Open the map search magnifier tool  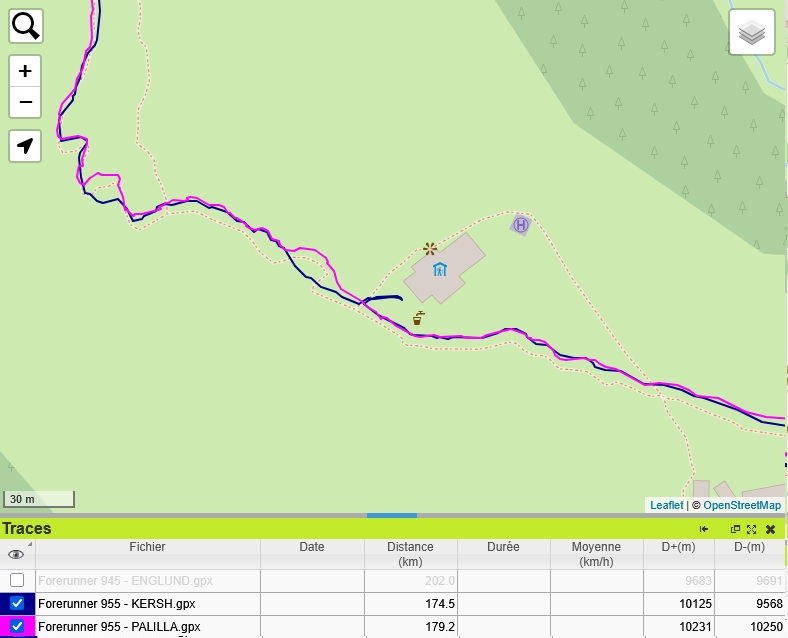click(25, 25)
